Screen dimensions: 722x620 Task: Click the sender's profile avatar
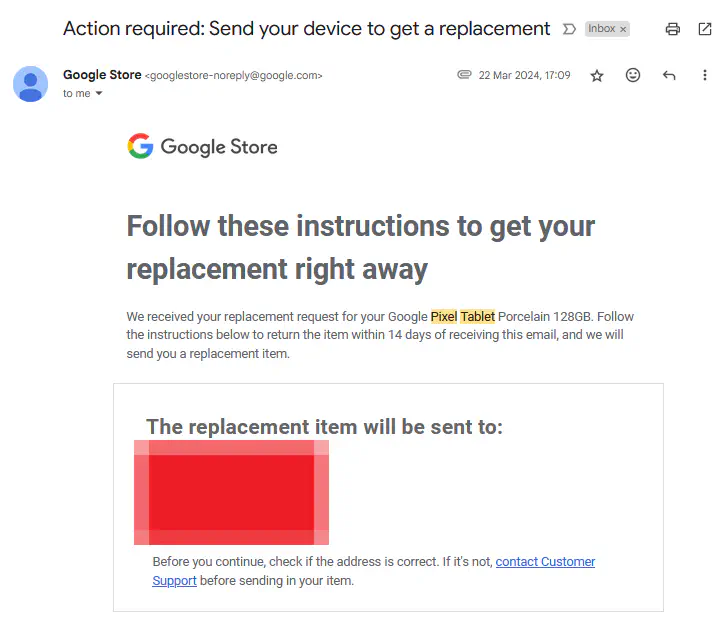tap(31, 83)
